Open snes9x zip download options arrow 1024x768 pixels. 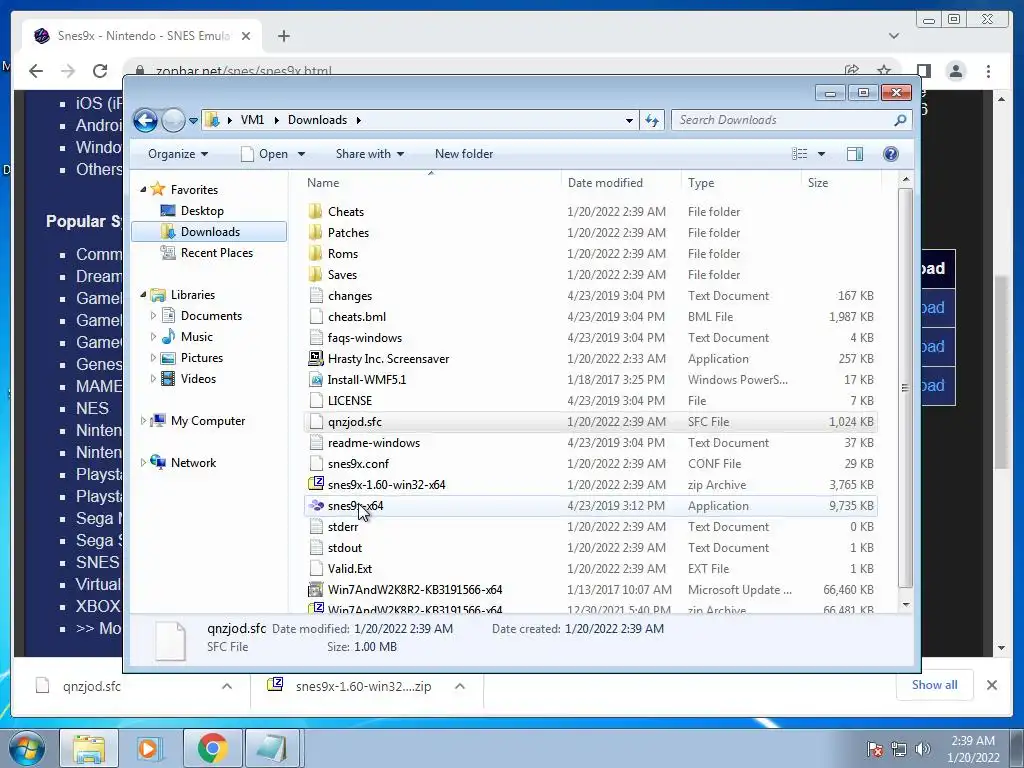[460, 686]
